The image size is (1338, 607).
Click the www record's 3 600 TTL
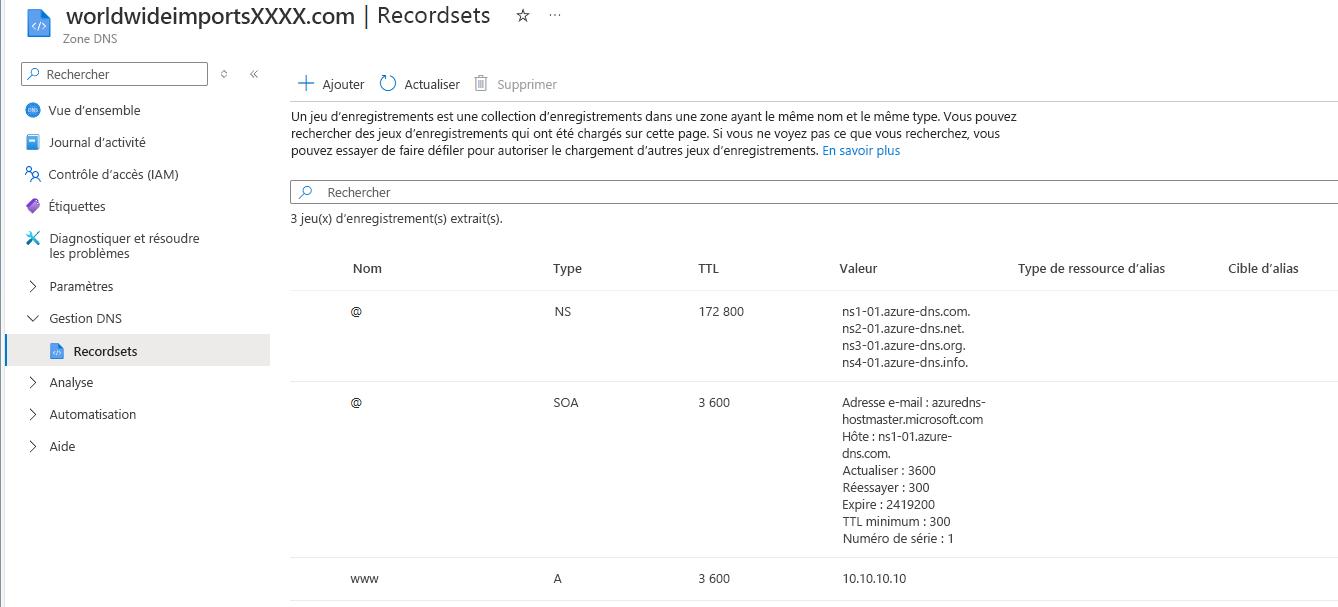pyautogui.click(x=714, y=579)
